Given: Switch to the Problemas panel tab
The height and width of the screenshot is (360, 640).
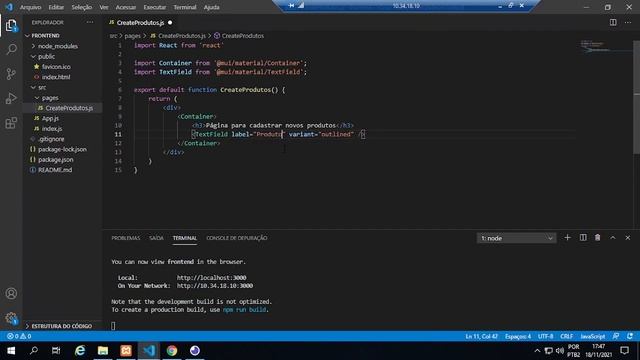Looking at the screenshot, I should (x=126, y=238).
